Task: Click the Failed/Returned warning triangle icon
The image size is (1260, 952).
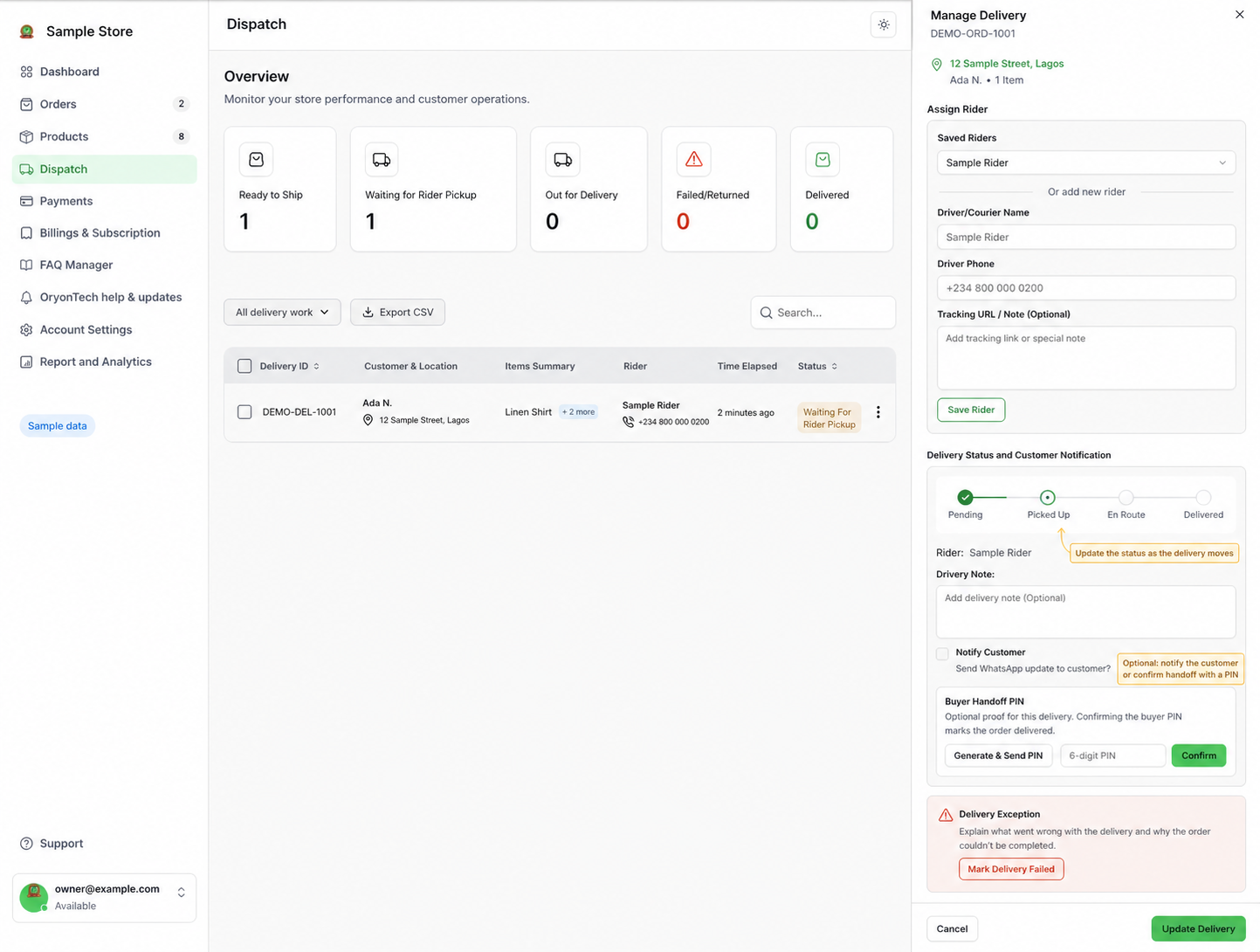Action: [693, 159]
